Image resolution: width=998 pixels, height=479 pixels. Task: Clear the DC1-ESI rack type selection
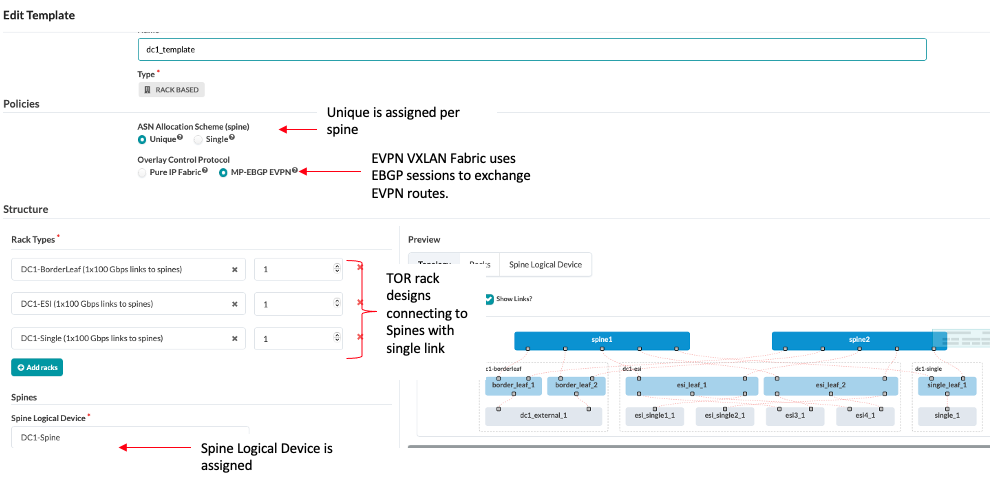234,304
